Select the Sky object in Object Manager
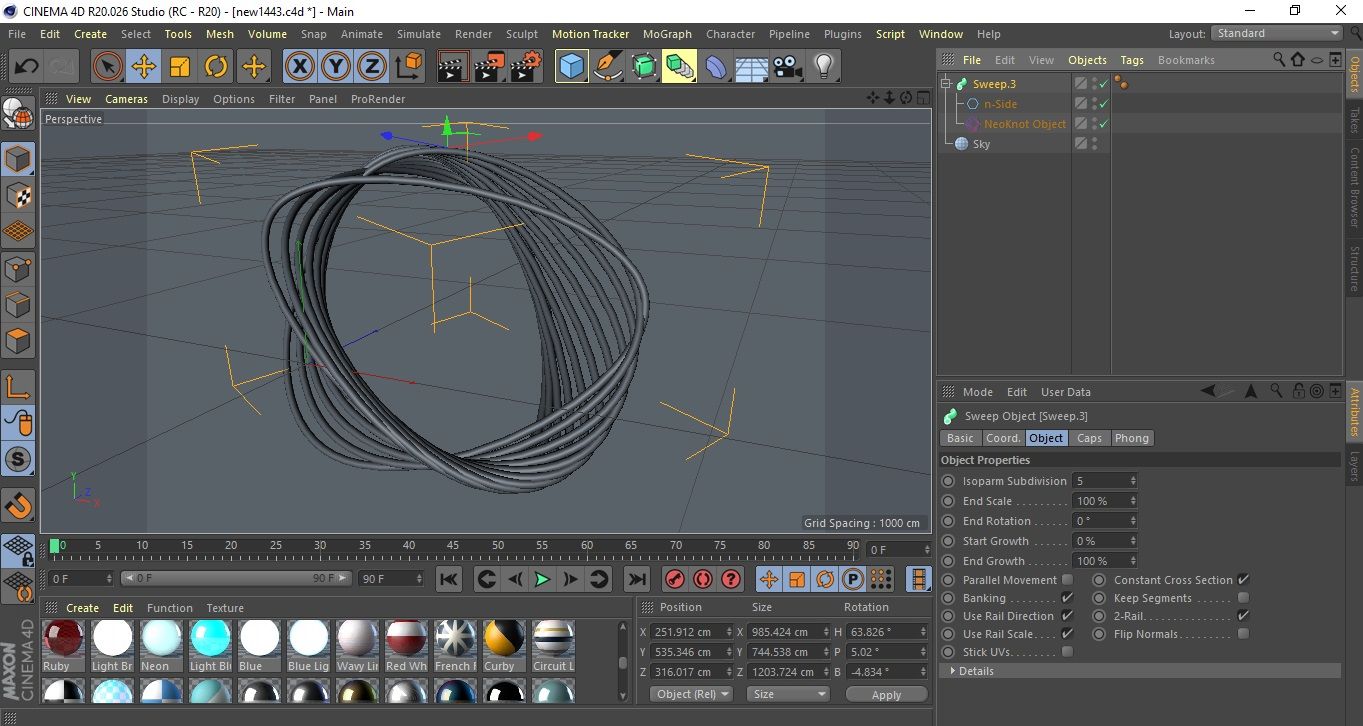Viewport: 1363px width, 726px height. (981, 144)
